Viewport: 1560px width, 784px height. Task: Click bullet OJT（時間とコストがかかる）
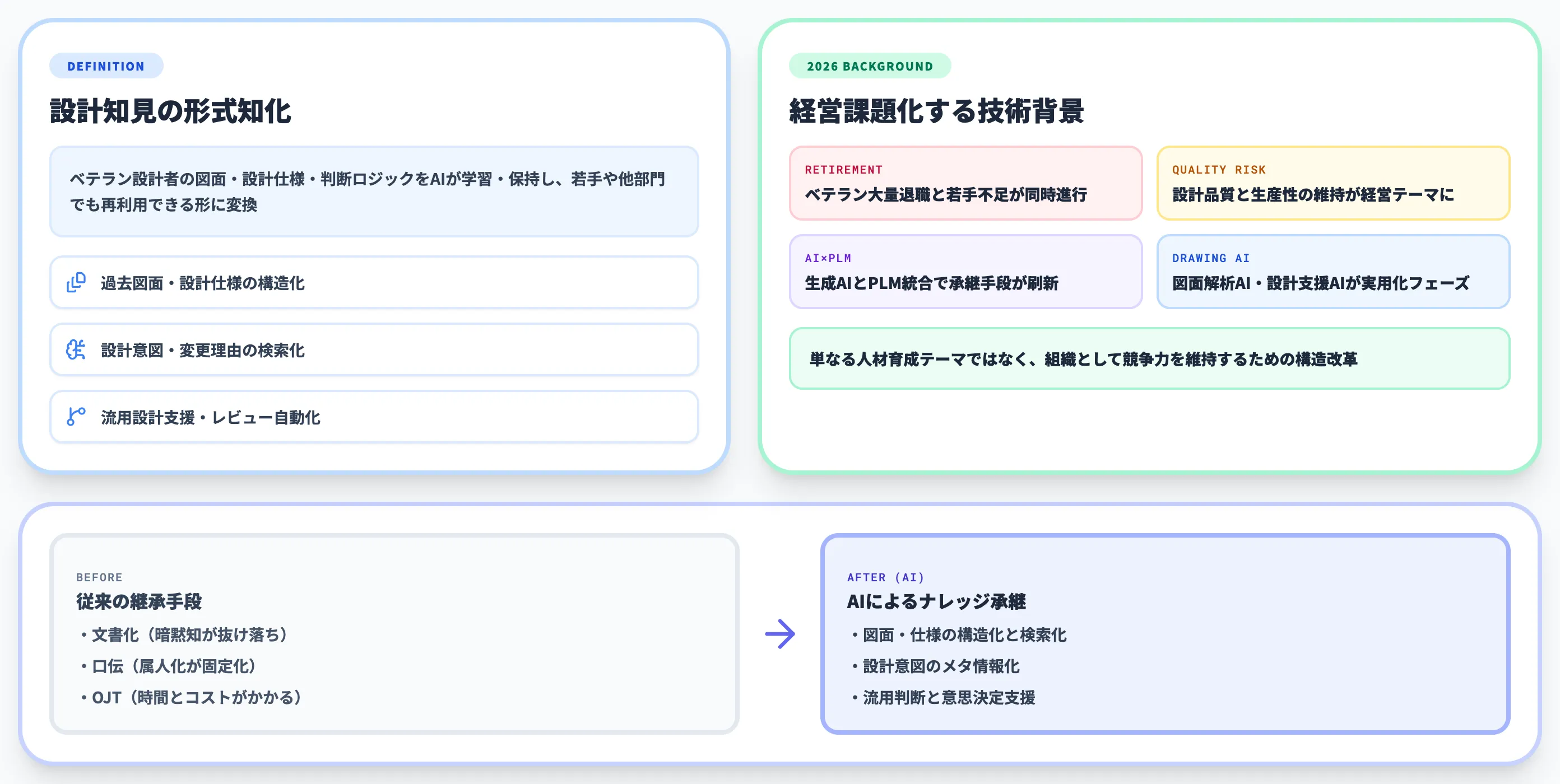tap(193, 697)
